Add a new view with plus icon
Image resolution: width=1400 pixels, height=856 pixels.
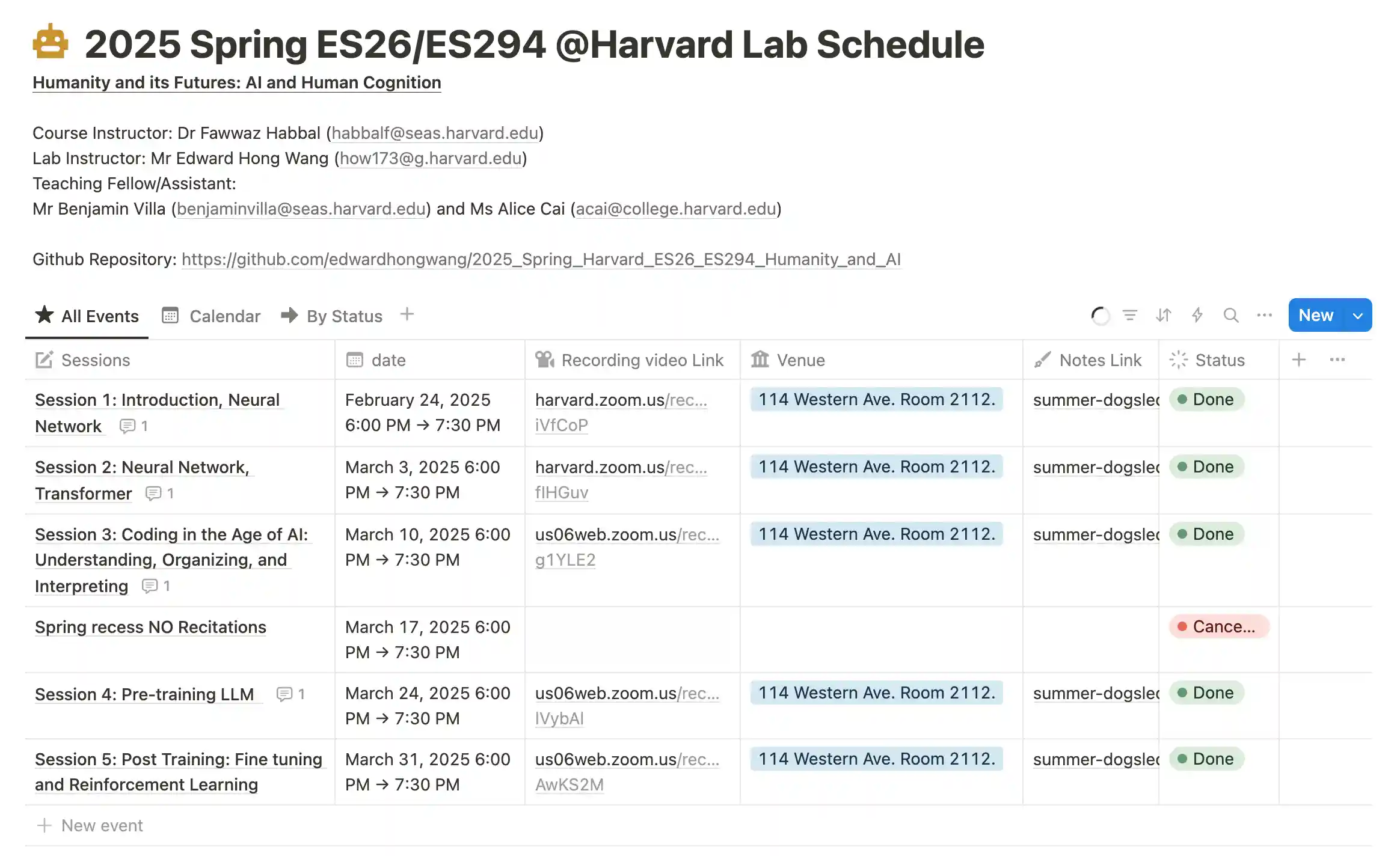point(407,314)
